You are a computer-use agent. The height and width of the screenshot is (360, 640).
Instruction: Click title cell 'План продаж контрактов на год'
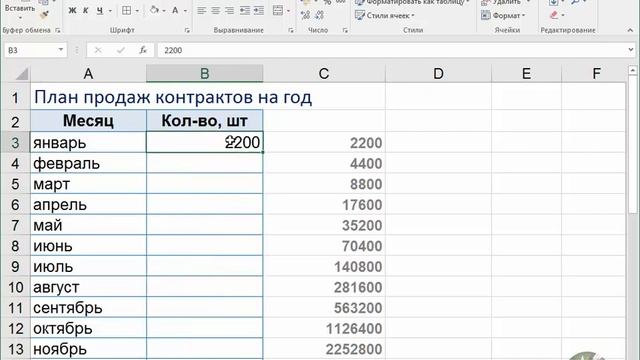(173, 97)
